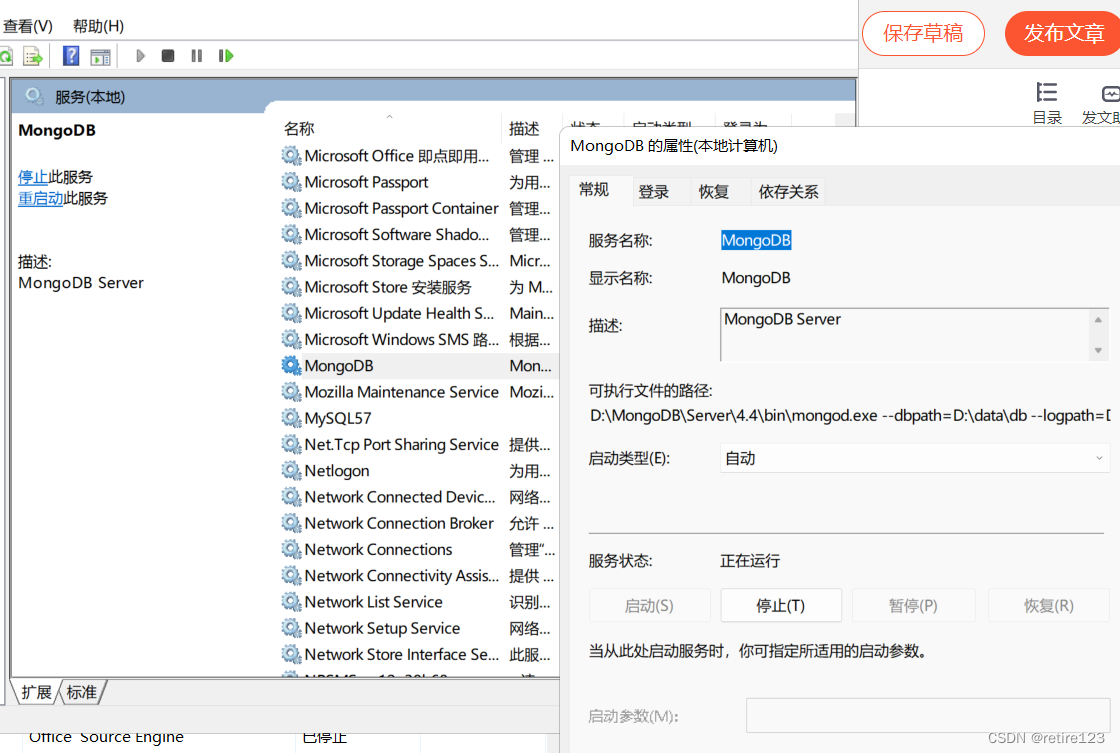This screenshot has height=753, width=1120.
Task: Click the 暂停(P) button
Action: tap(914, 606)
